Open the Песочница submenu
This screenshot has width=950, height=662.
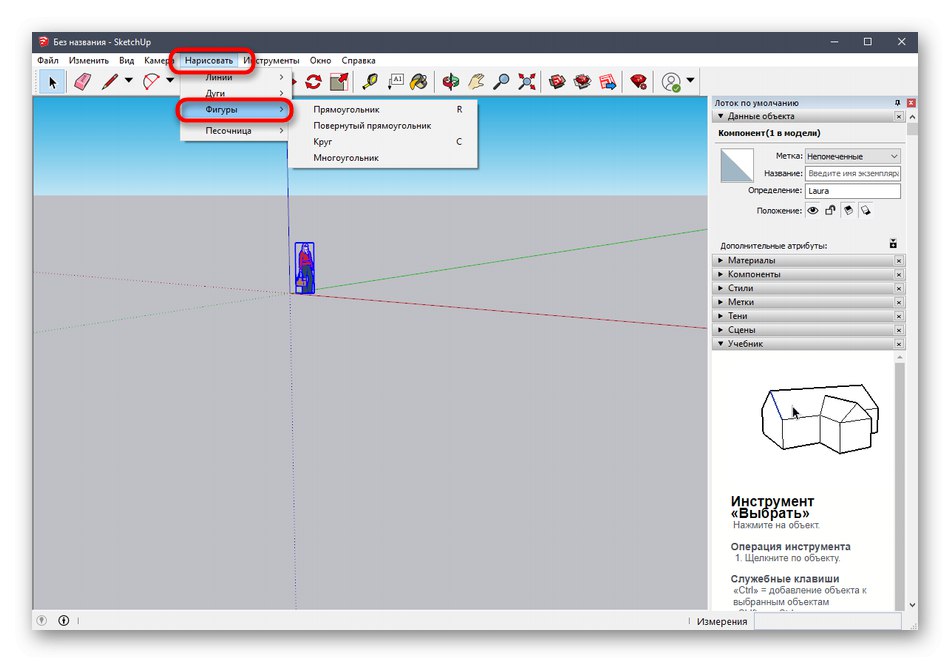236,131
